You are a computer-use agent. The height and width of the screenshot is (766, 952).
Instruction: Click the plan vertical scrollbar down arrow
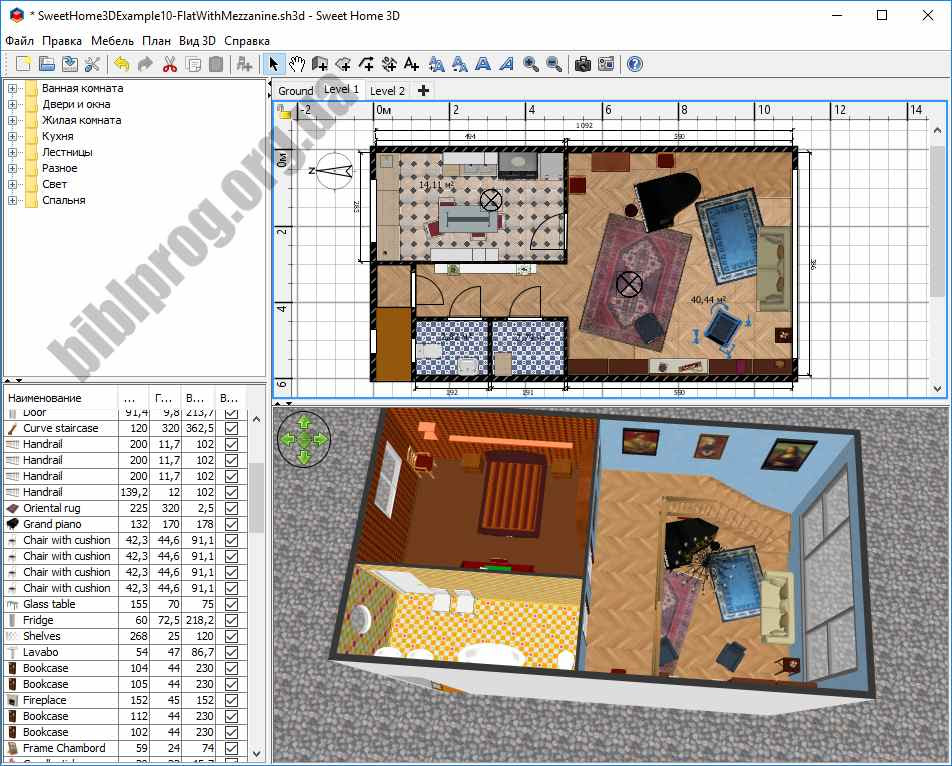[x=937, y=388]
